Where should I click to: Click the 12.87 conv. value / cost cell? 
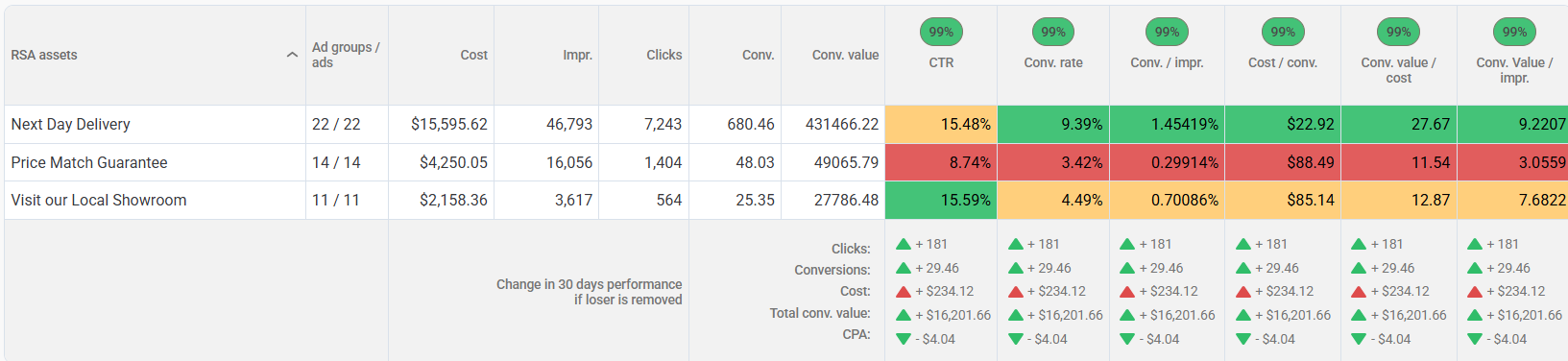click(x=1399, y=200)
